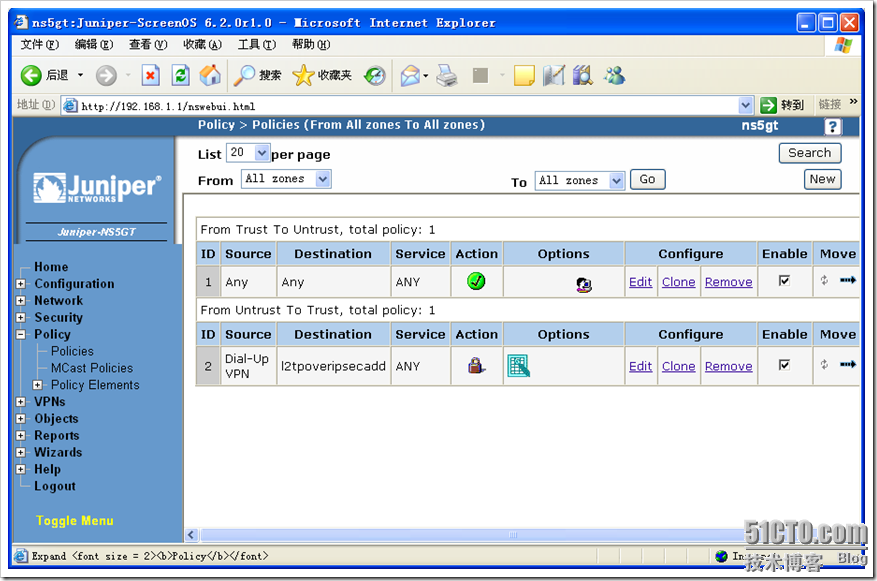The height and width of the screenshot is (581, 877).
Task: Open the From zones dropdown
Action: [286, 179]
